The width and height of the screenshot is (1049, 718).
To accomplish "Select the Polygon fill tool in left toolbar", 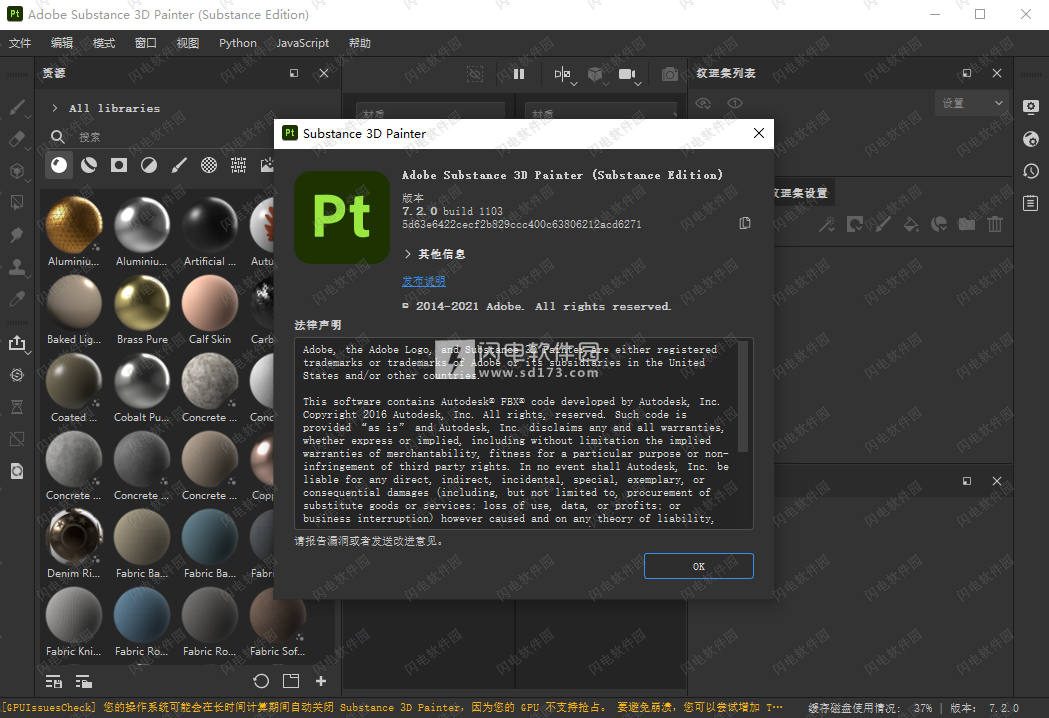I will (x=17, y=202).
